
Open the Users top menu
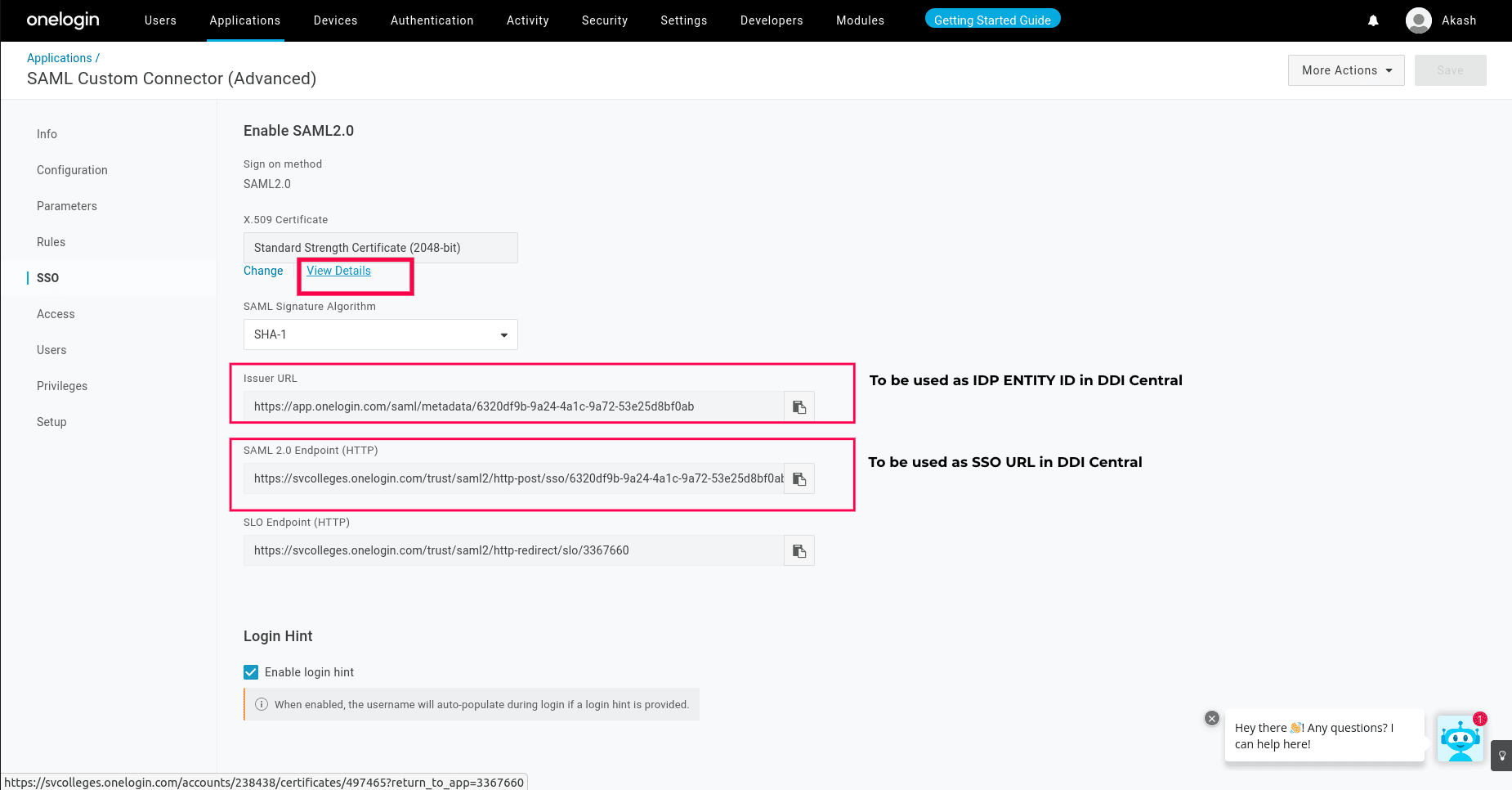point(160,20)
